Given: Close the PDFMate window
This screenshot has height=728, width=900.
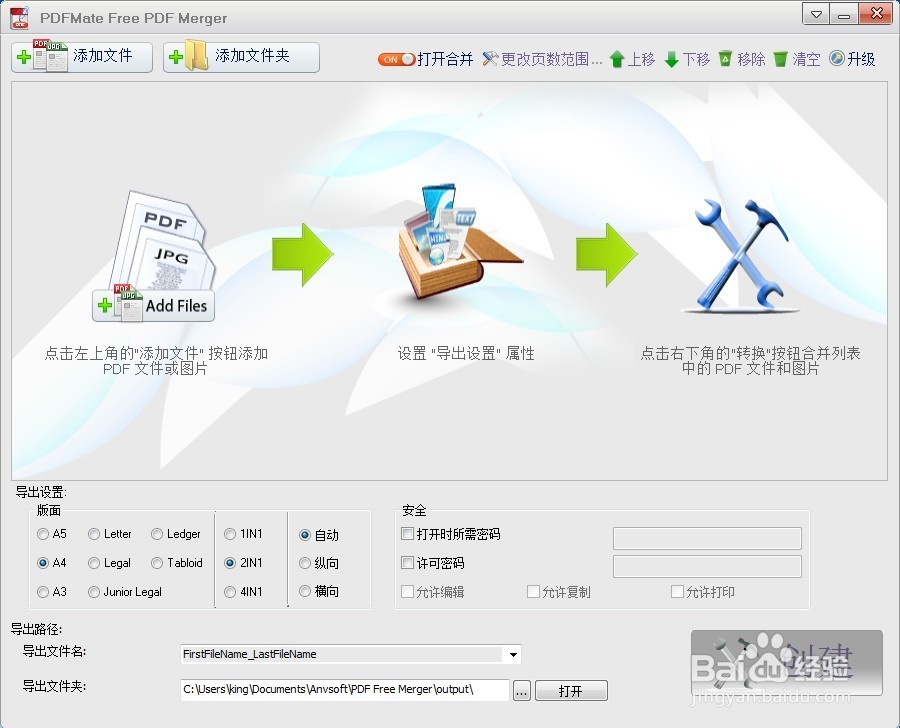Looking at the screenshot, I should coord(876,14).
